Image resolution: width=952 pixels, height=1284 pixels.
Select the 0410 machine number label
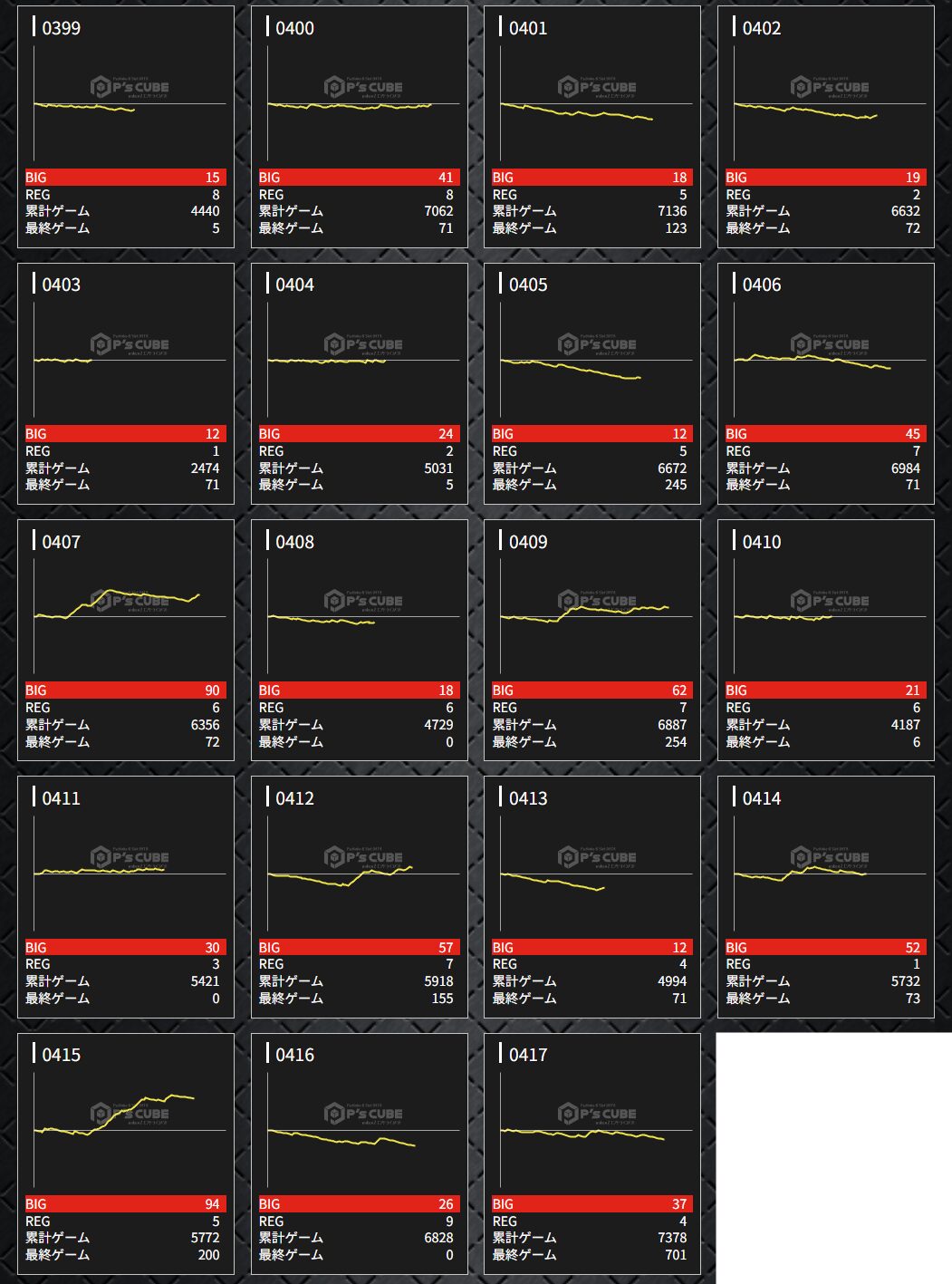click(x=761, y=542)
